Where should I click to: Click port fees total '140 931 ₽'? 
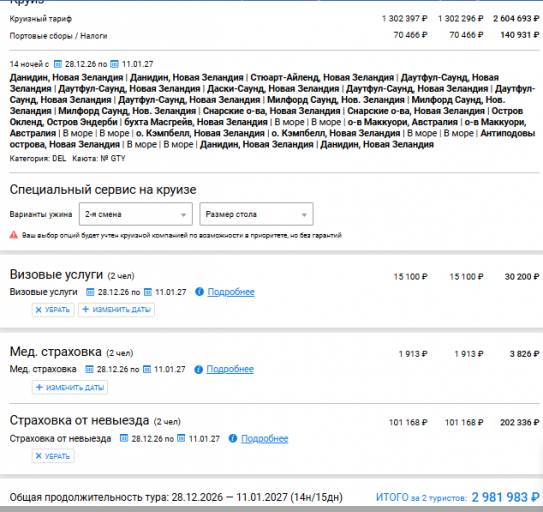coord(520,35)
